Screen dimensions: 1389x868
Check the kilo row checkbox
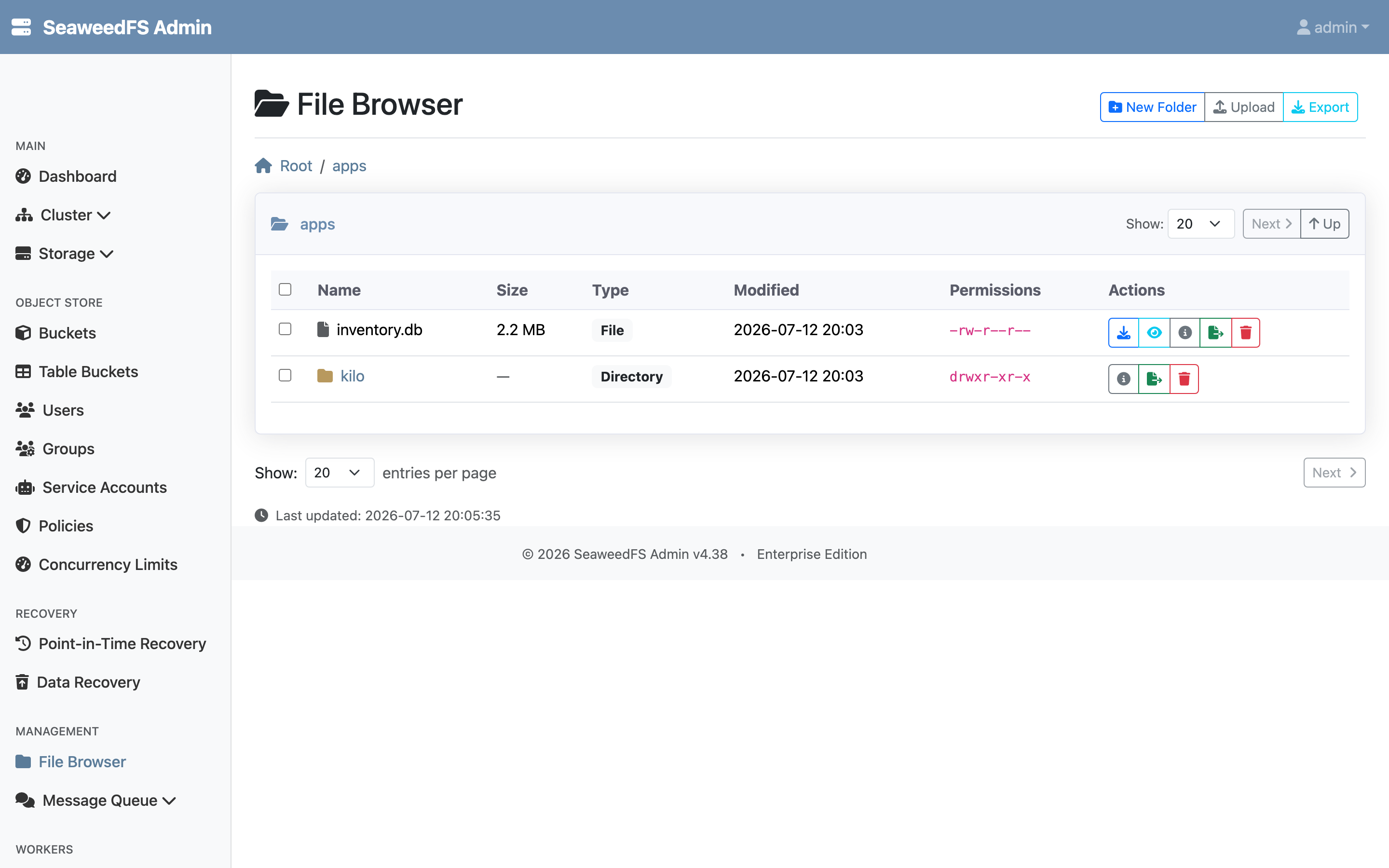point(285,376)
